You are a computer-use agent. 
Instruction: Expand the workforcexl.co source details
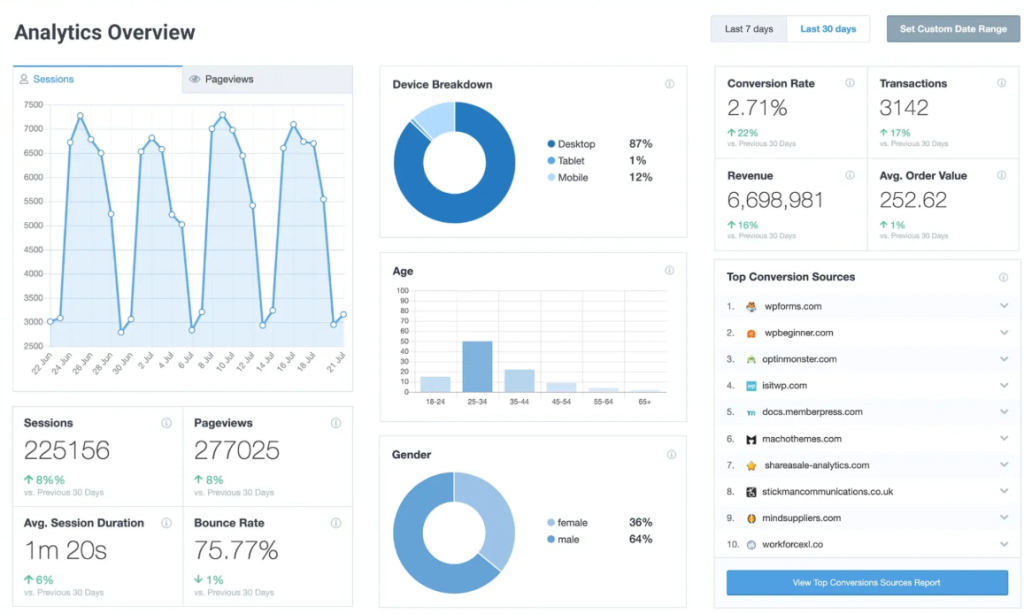coord(1003,545)
